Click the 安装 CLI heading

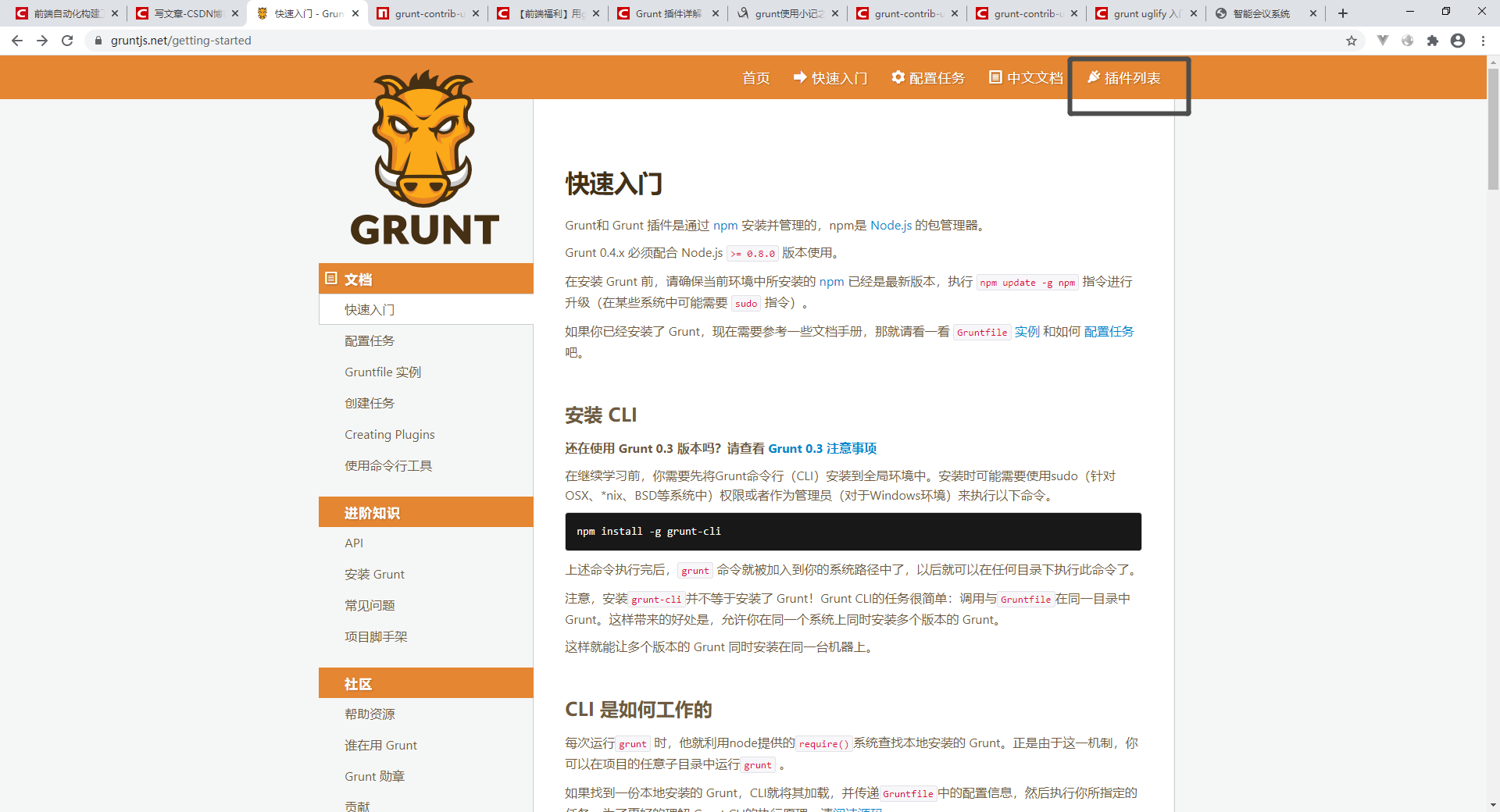(601, 415)
